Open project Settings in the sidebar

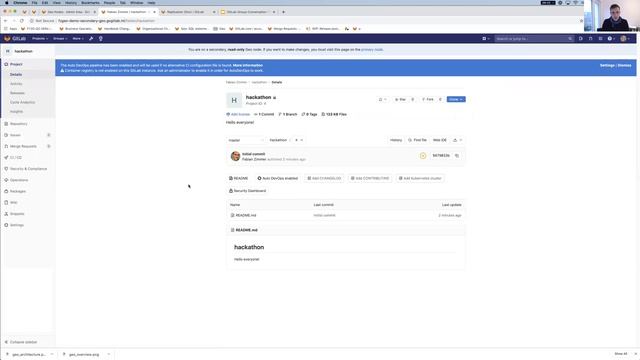tap(17, 225)
